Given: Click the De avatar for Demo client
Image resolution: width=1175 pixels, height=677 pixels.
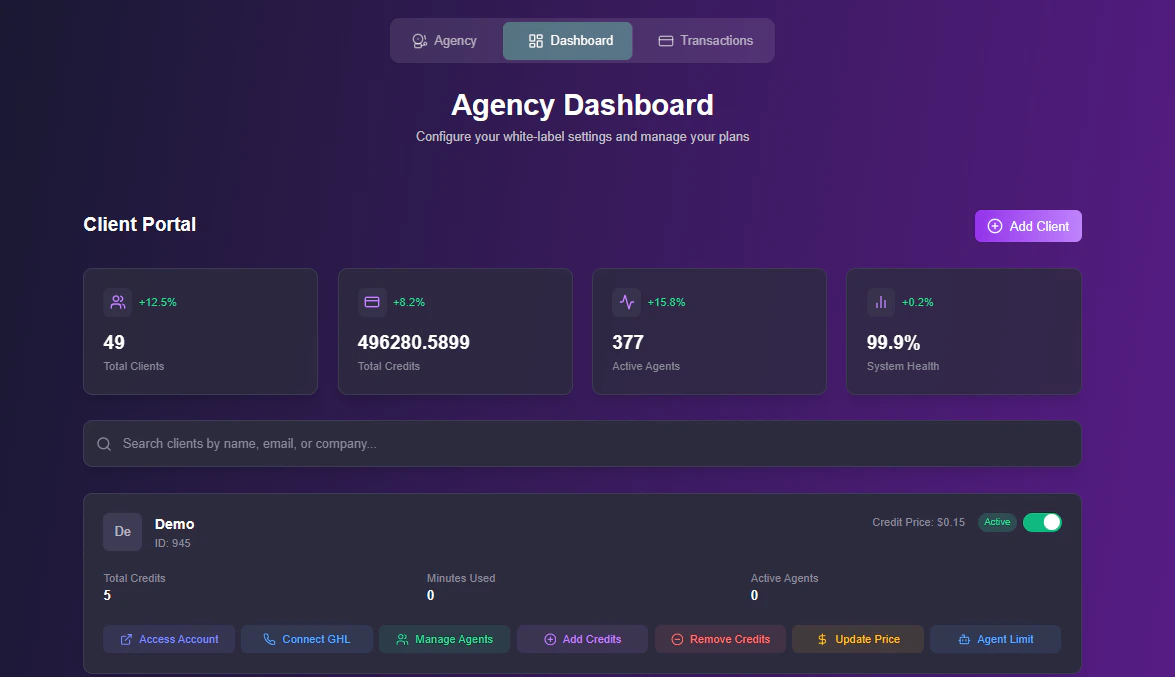Looking at the screenshot, I should click(122, 532).
